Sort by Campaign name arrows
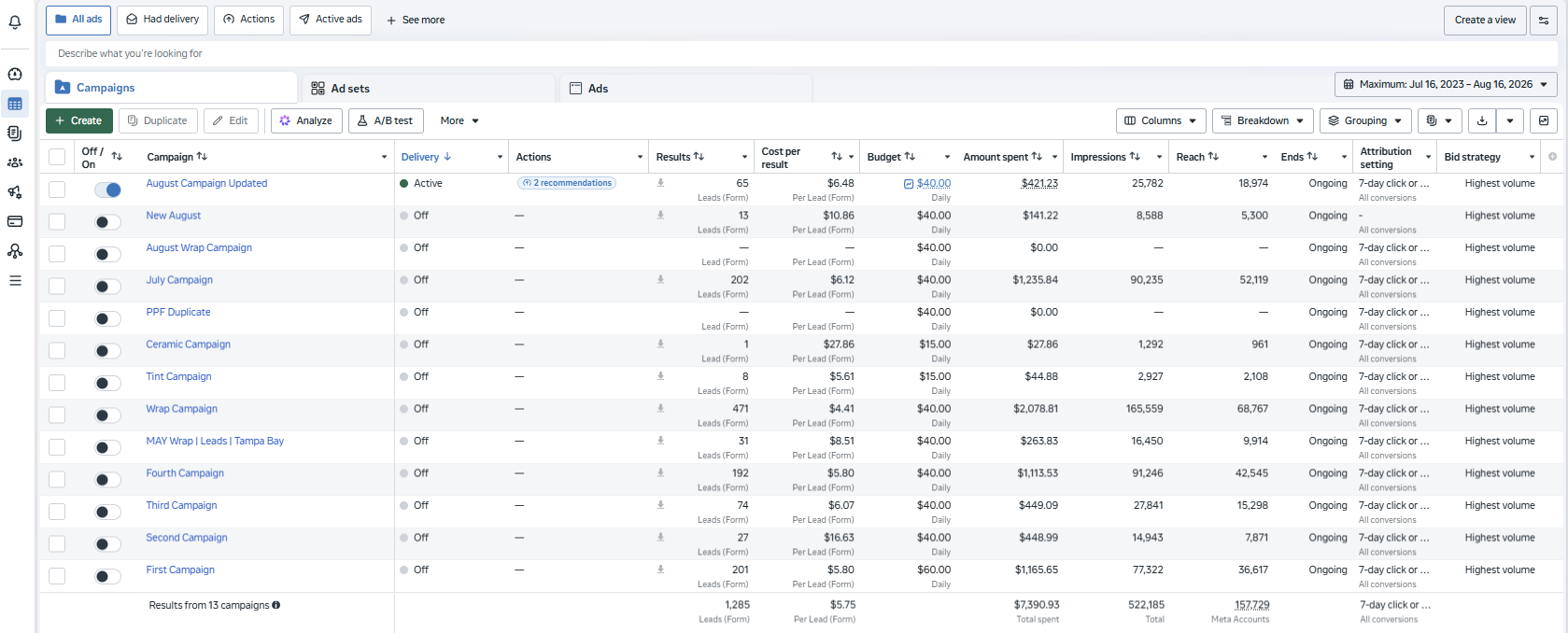The height and width of the screenshot is (633, 1568). pos(203,157)
